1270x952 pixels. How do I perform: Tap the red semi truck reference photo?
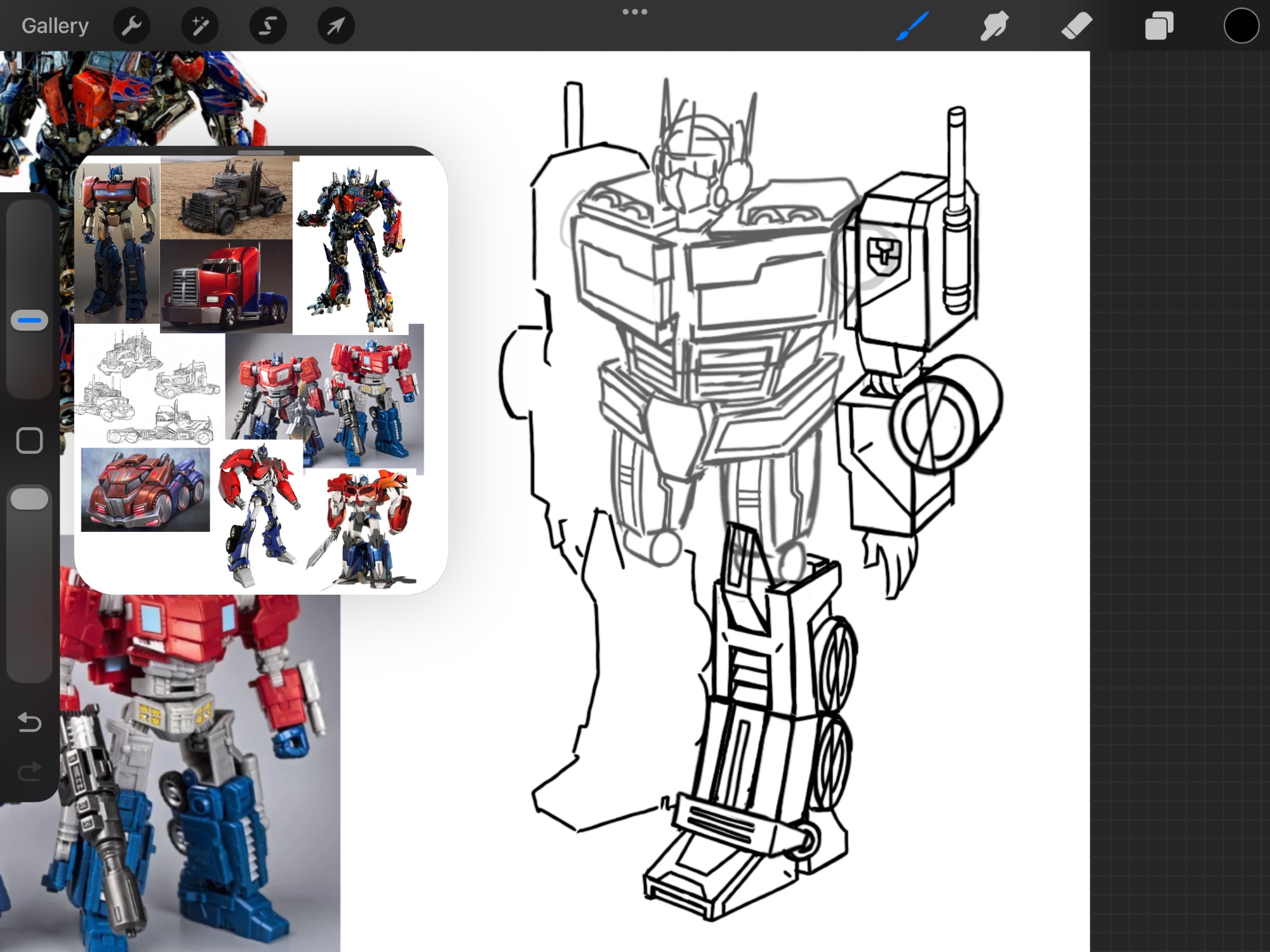point(225,286)
